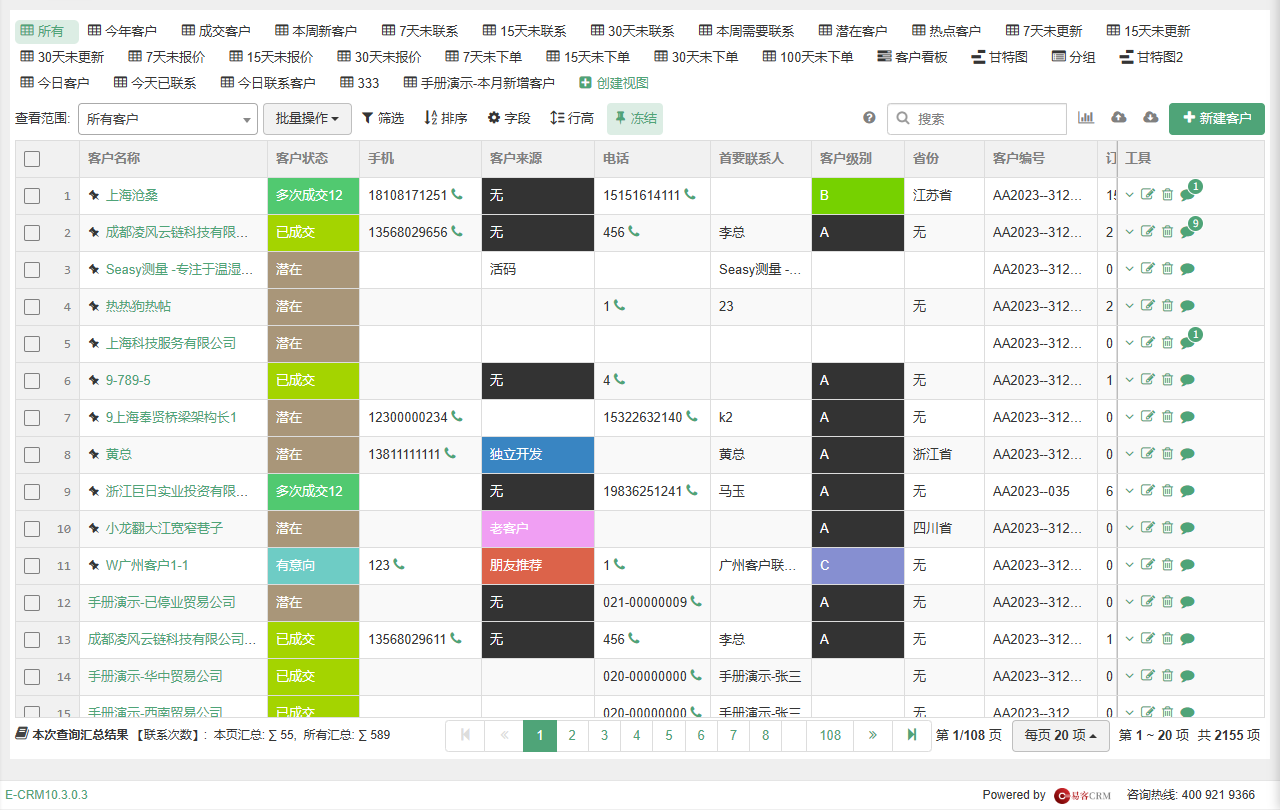This screenshot has height=810, width=1280.
Task: Open the 每页 20 项 page size dropdown
Action: click(x=1060, y=735)
